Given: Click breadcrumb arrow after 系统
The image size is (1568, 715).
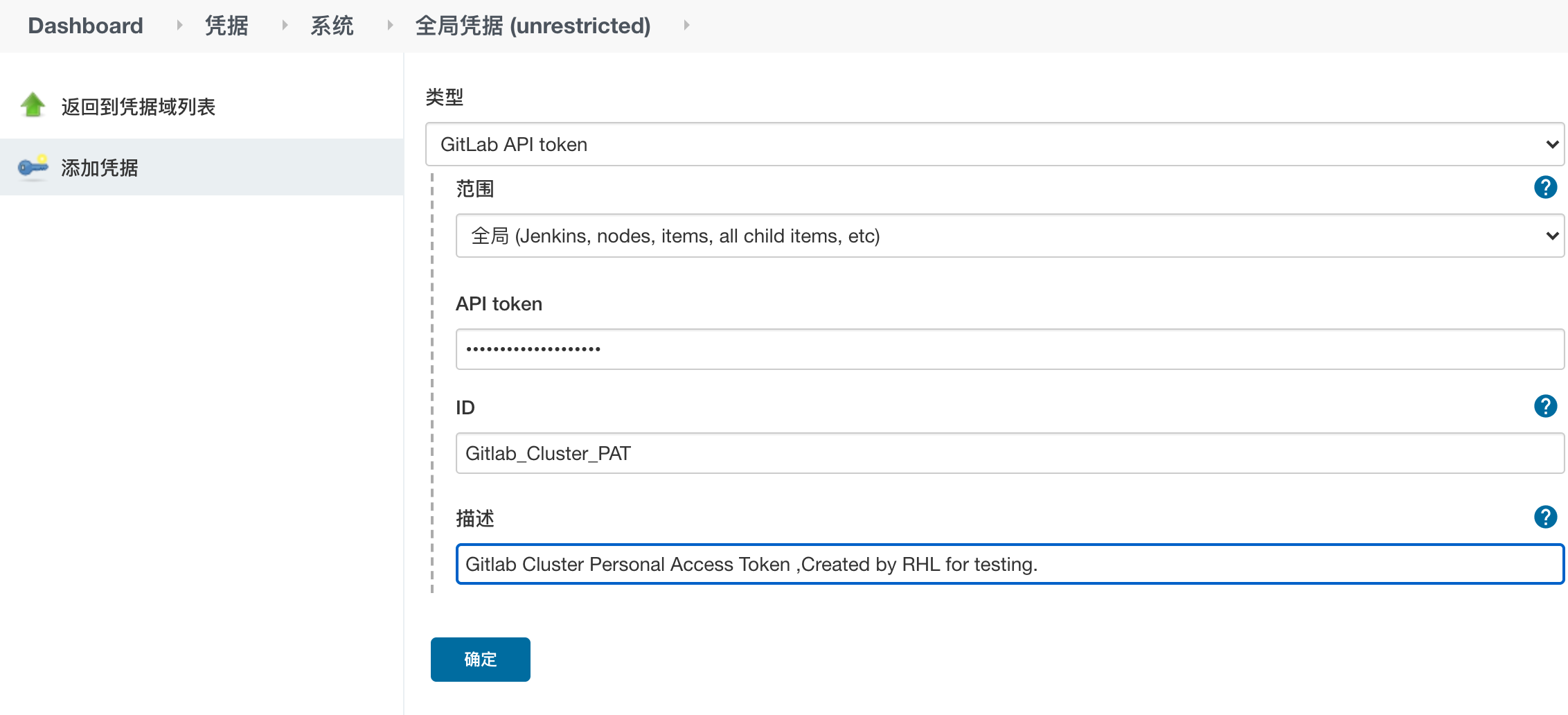Looking at the screenshot, I should [390, 26].
